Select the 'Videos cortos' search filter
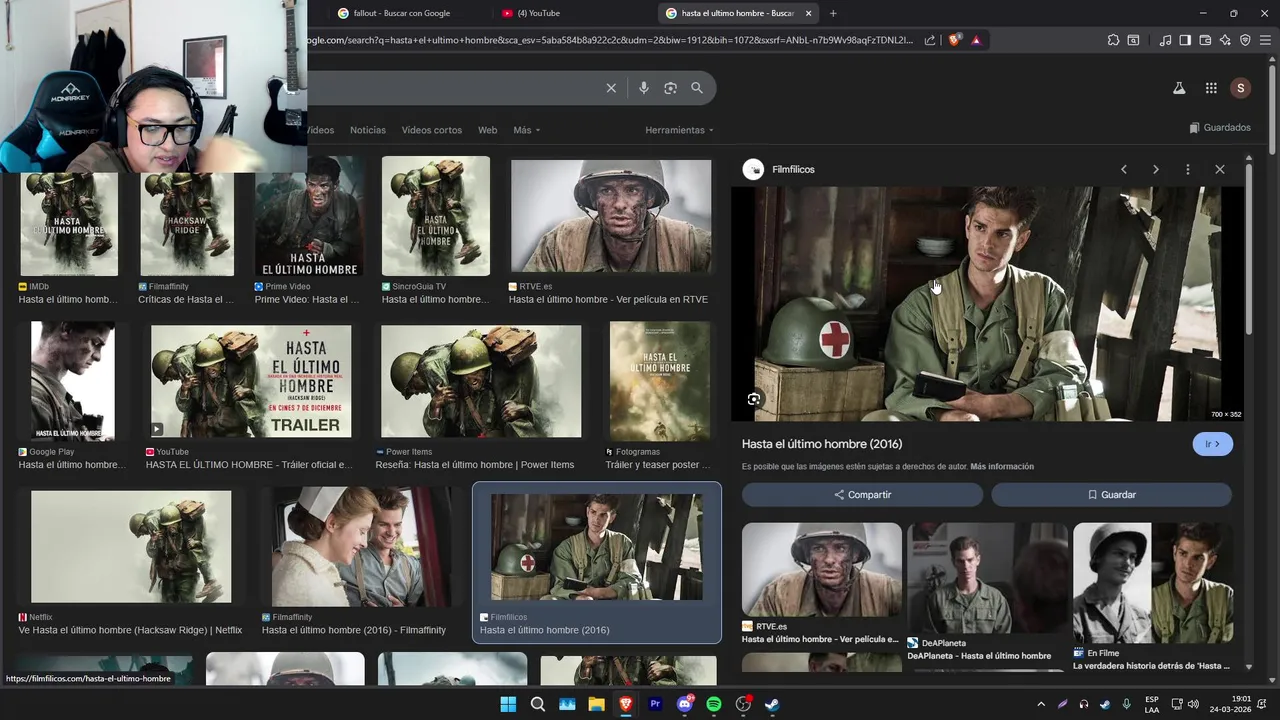 coord(432,130)
